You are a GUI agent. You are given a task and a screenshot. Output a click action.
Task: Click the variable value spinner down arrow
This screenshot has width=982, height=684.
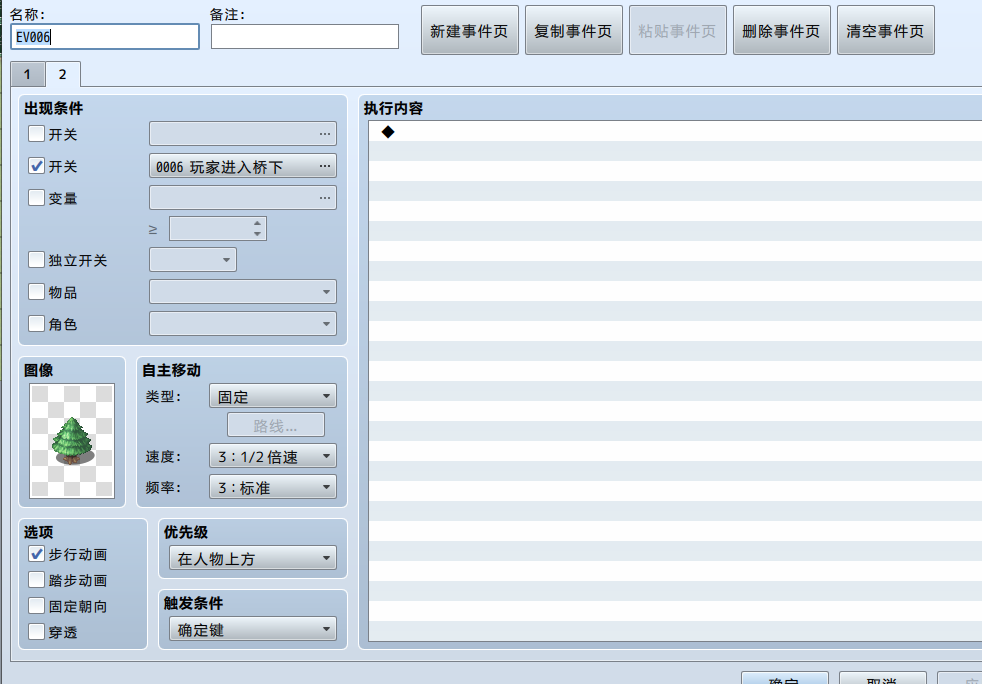pos(257,234)
